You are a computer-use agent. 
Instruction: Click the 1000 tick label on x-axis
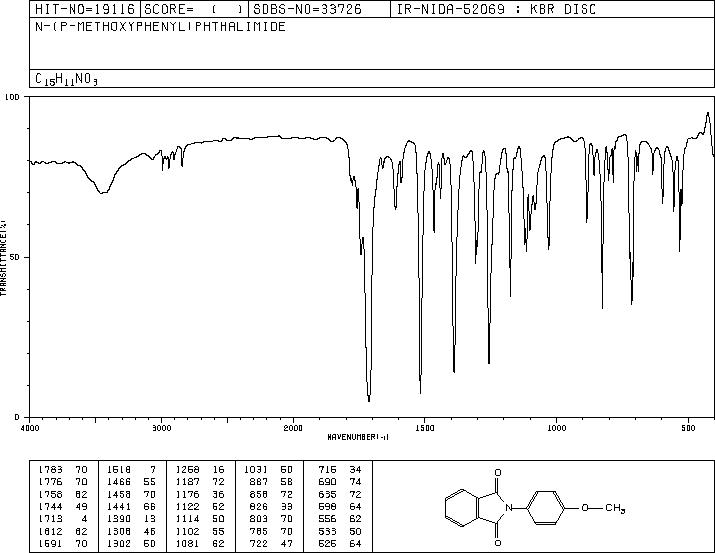pos(556,428)
